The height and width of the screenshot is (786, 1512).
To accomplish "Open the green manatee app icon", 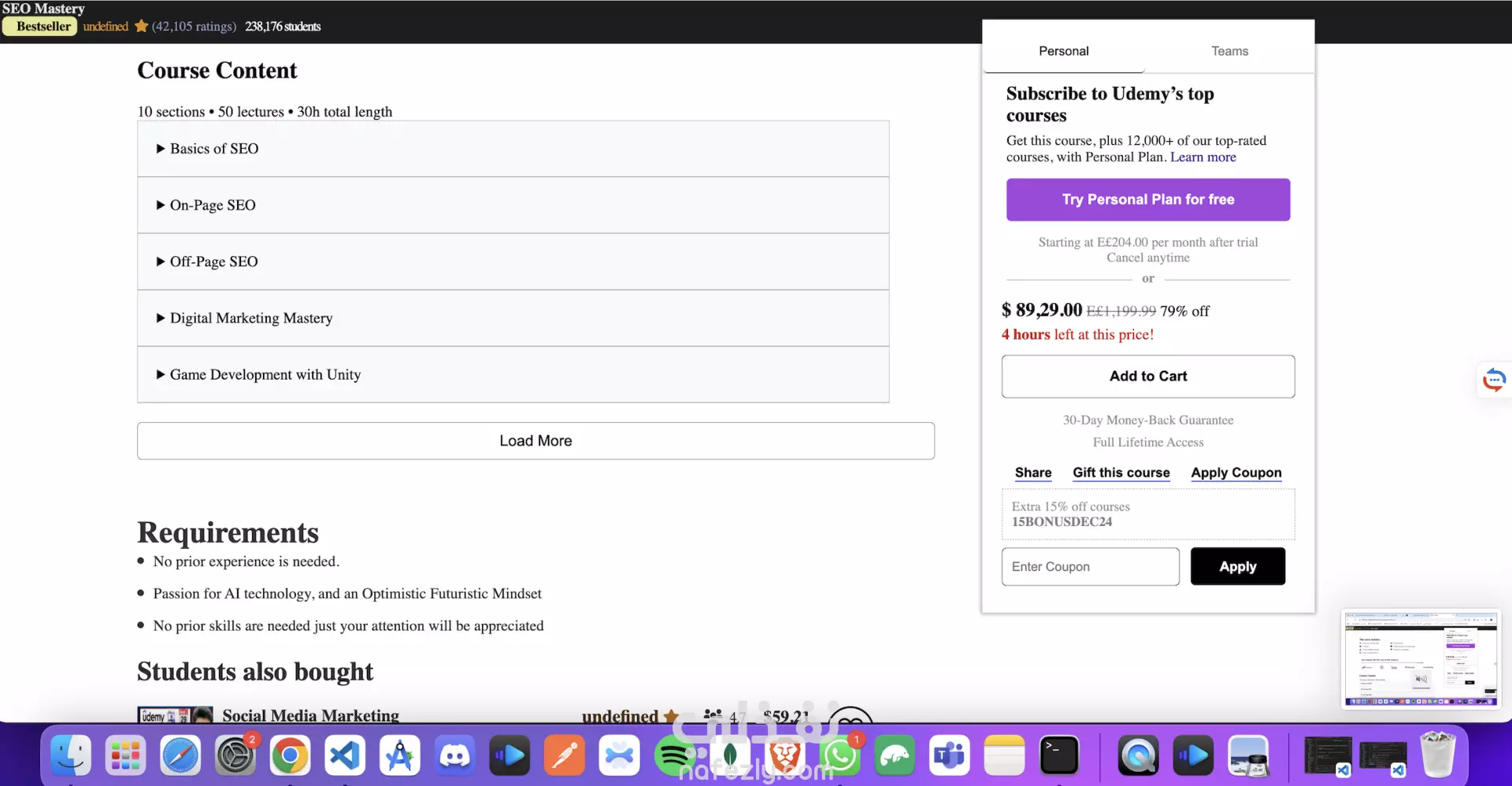I will click(895, 755).
